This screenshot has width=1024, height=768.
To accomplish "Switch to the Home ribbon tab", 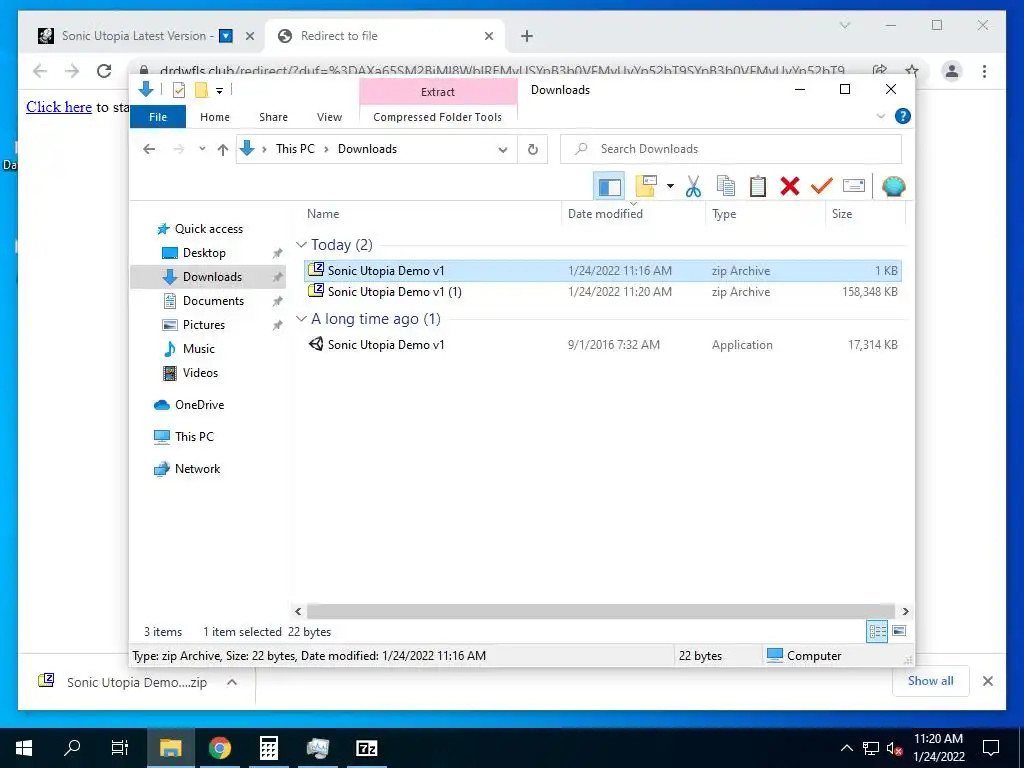I will coord(215,117).
